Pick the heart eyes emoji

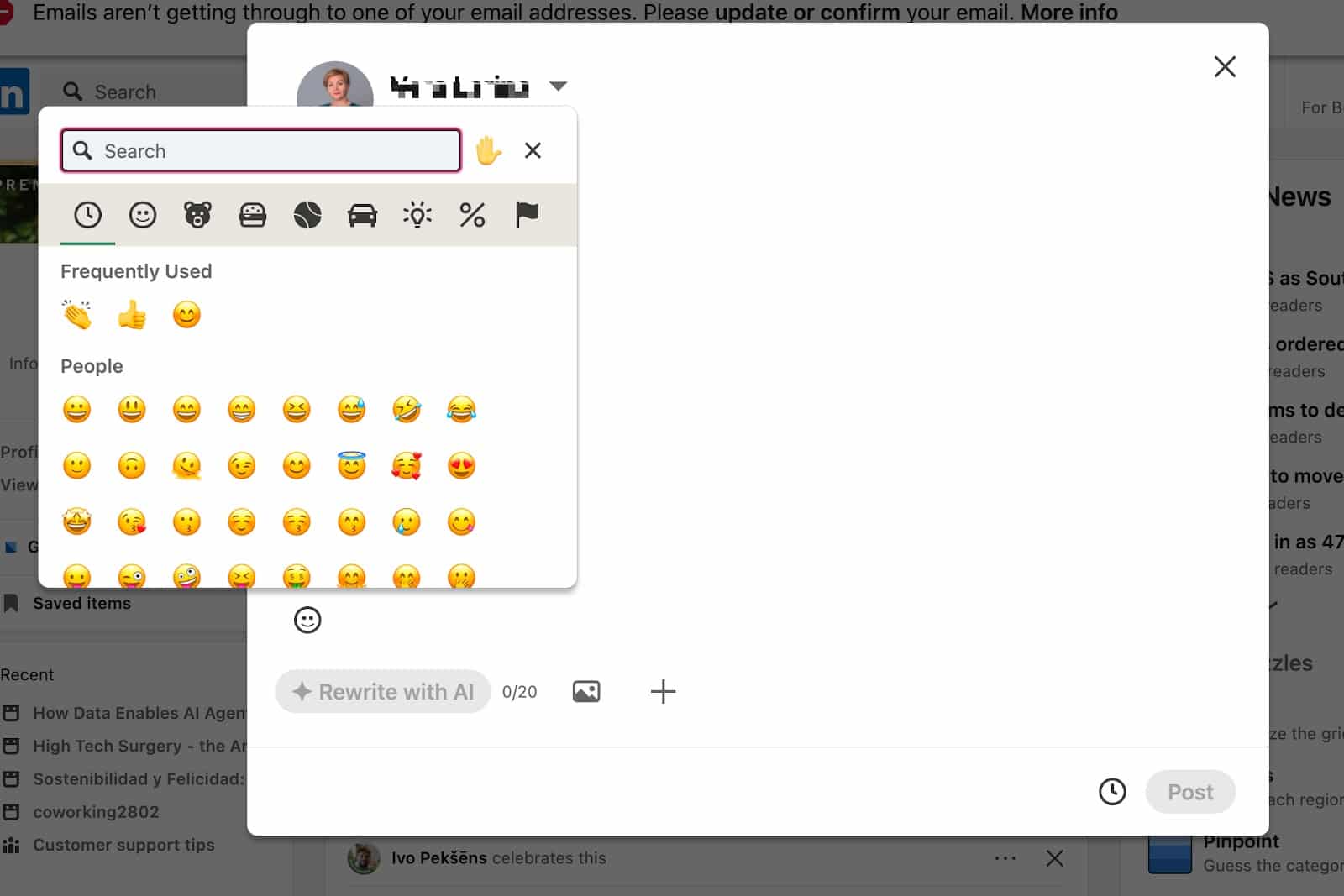click(x=461, y=466)
